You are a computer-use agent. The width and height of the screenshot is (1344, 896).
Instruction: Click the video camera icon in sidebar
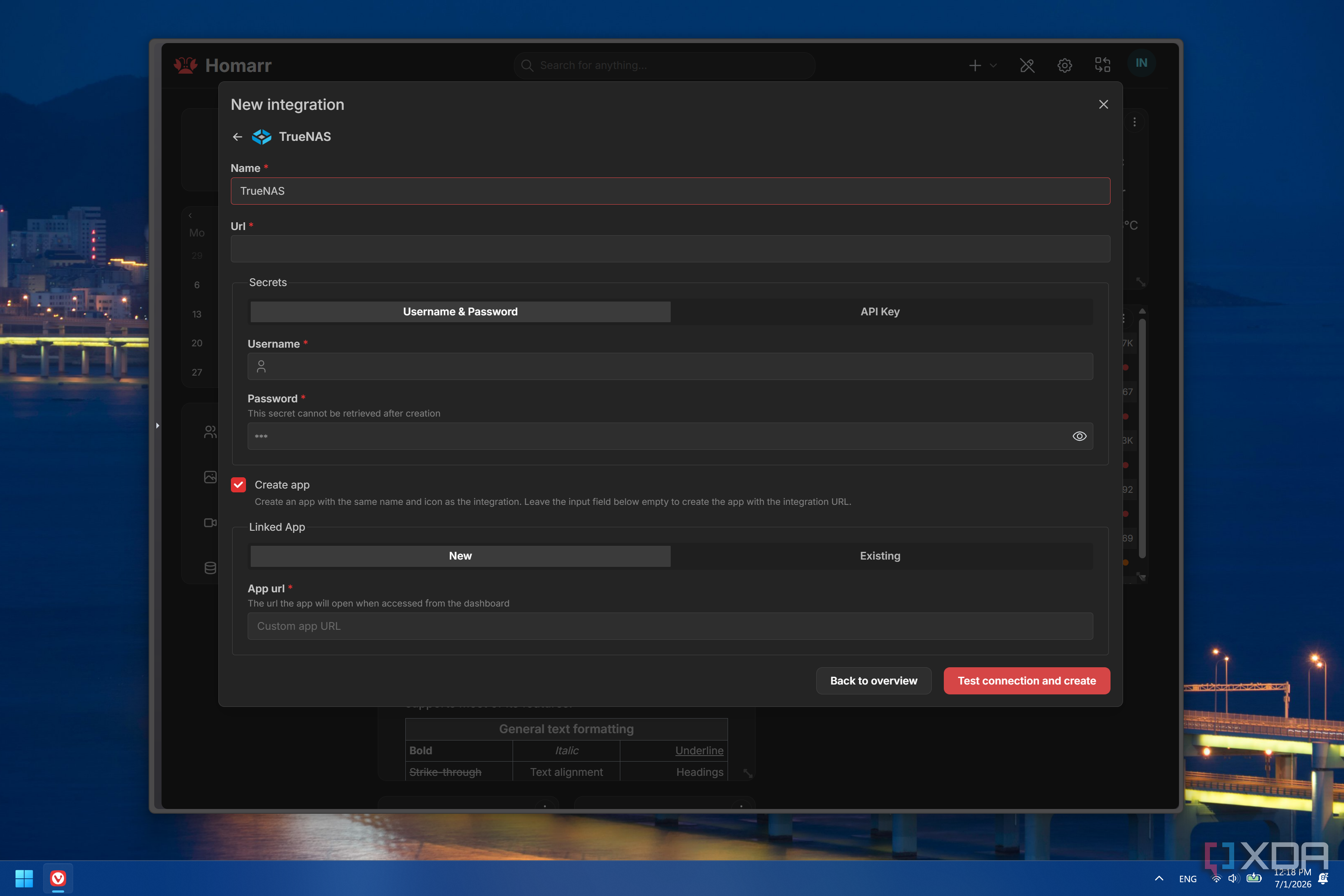(x=210, y=522)
